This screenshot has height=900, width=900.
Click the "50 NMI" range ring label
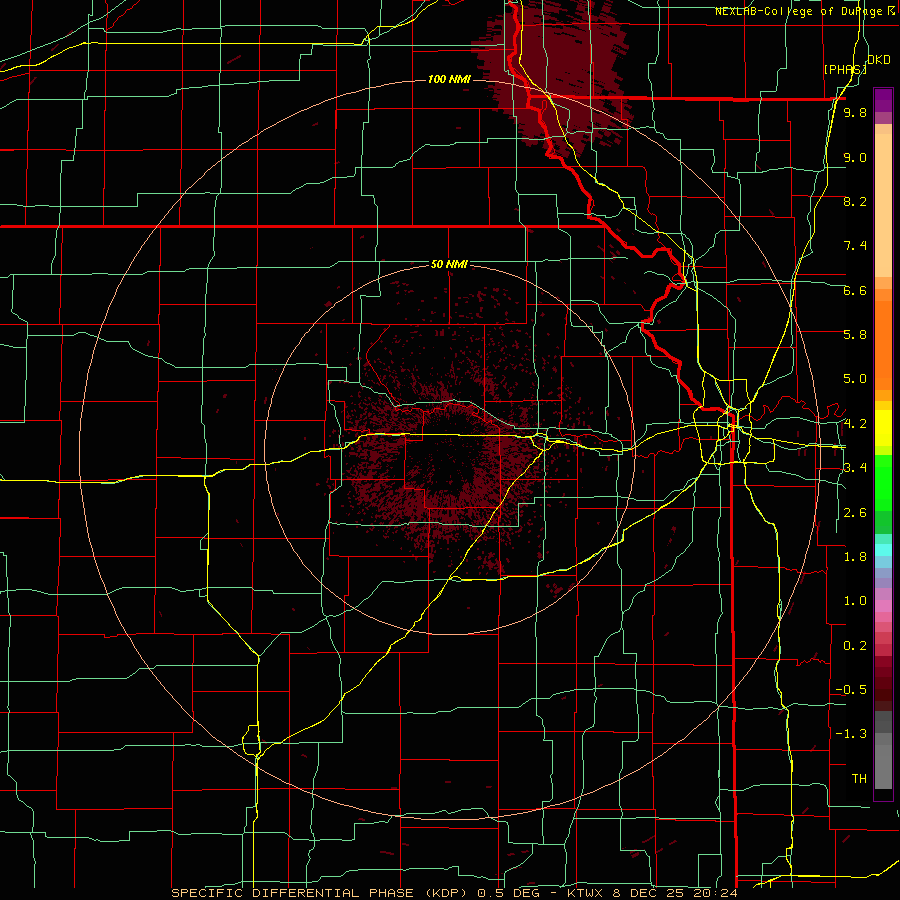(449, 264)
